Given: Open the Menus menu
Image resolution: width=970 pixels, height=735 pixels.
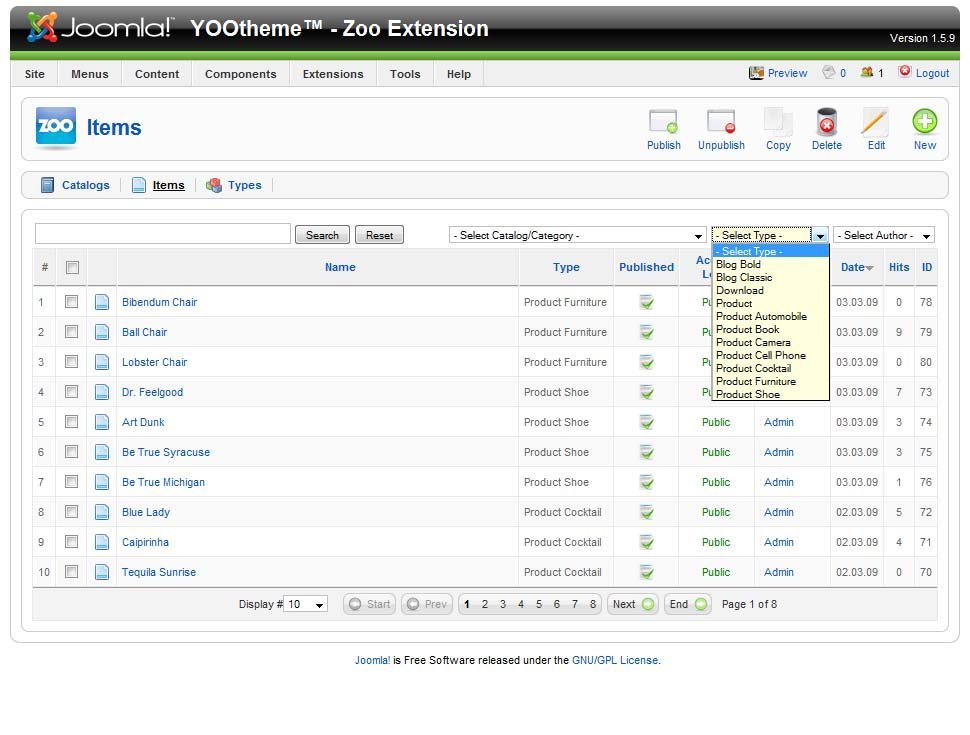Looking at the screenshot, I should click(x=90, y=74).
